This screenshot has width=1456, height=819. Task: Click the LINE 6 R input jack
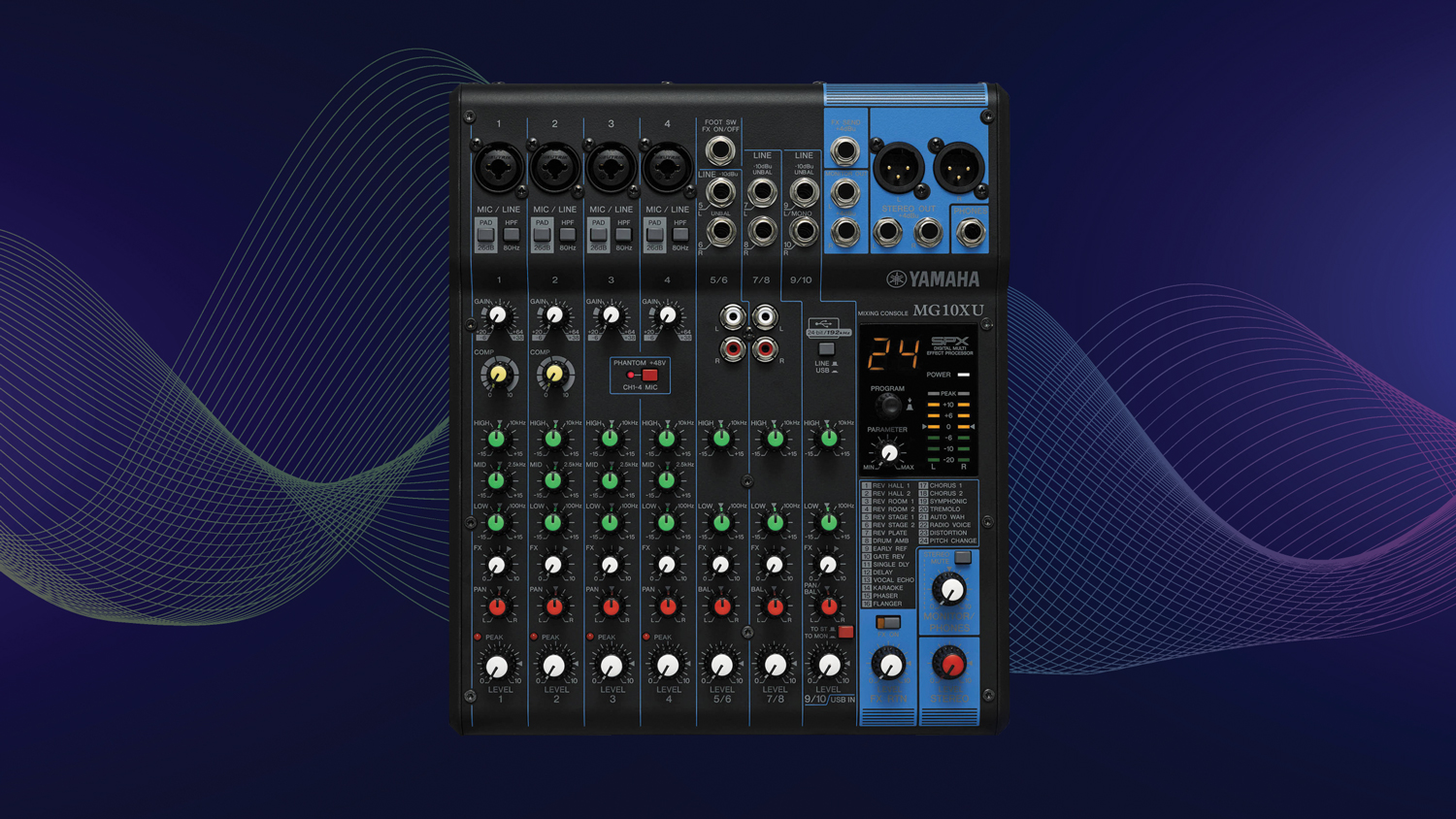pyautogui.click(x=720, y=231)
